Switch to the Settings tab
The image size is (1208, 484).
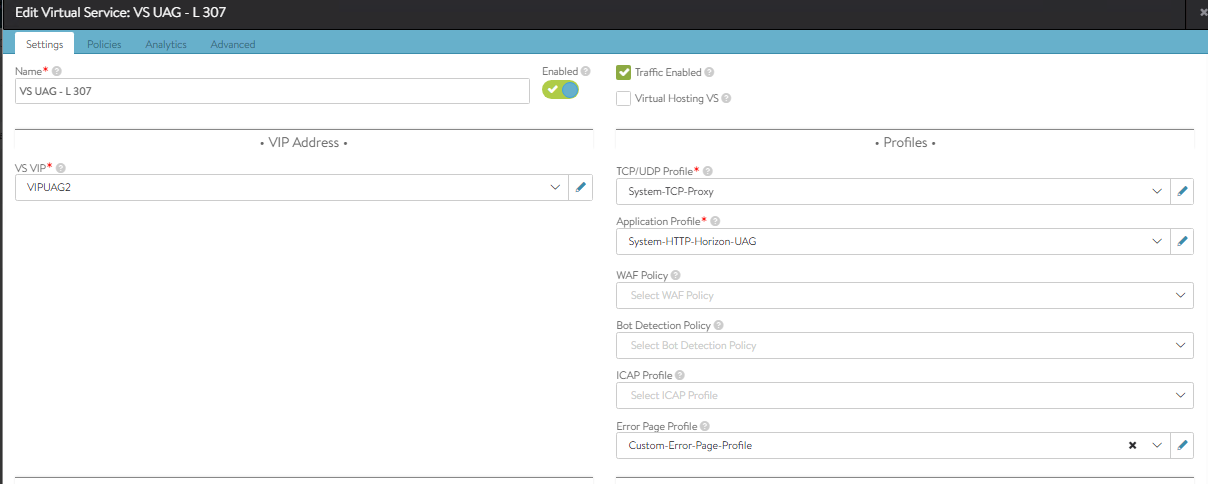pyautogui.click(x=45, y=44)
